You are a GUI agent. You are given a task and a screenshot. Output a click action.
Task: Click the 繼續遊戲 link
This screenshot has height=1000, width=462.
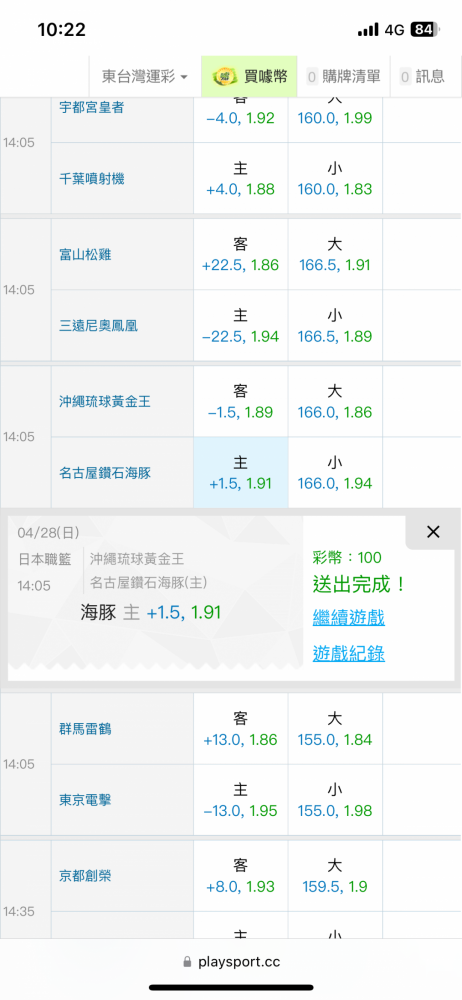click(348, 617)
